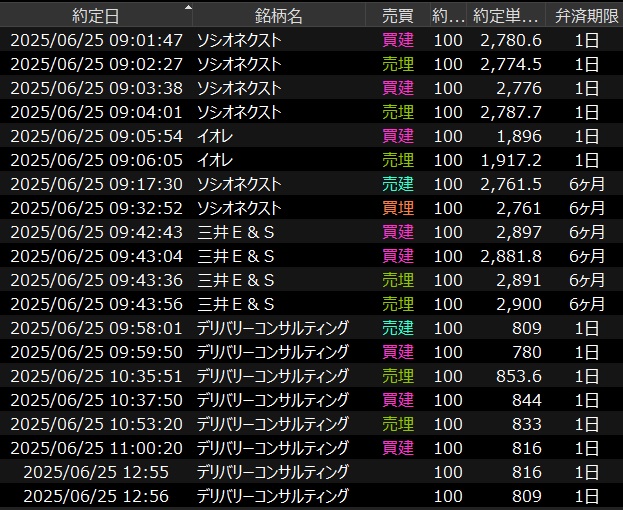Click price 2,897
The height and width of the screenshot is (510, 623).
click(519, 232)
